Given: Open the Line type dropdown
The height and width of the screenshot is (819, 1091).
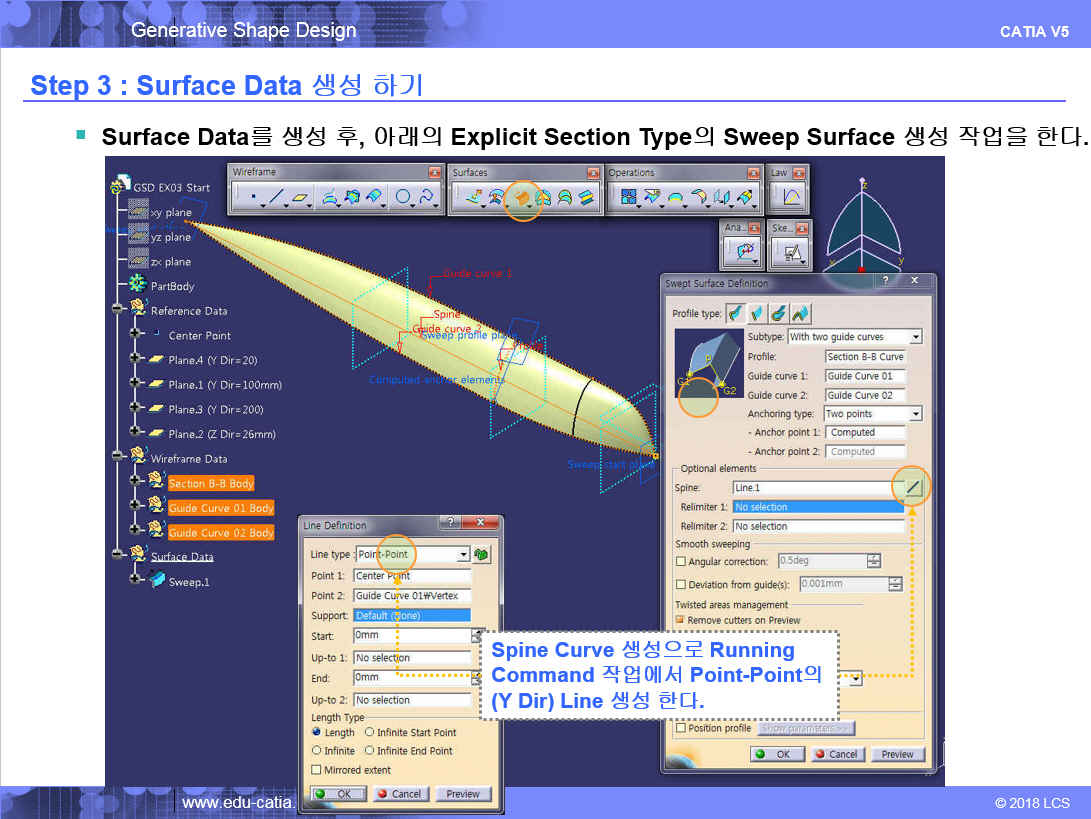Looking at the screenshot, I should point(463,555).
